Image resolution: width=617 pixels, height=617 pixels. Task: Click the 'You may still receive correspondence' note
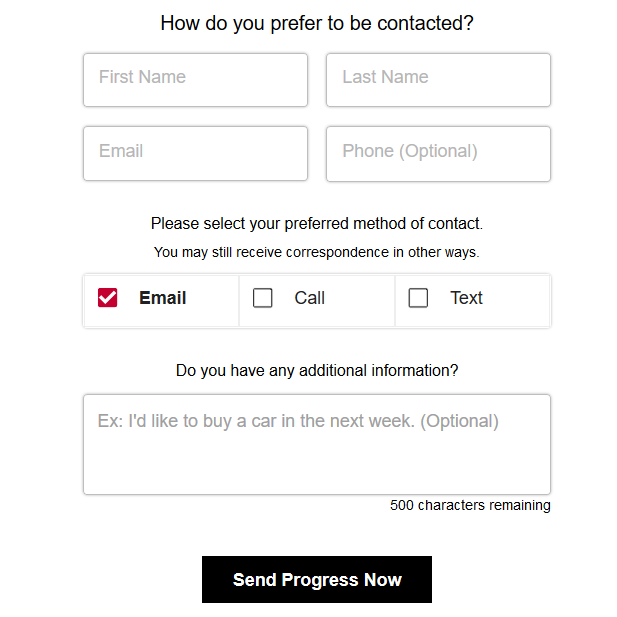click(x=317, y=252)
